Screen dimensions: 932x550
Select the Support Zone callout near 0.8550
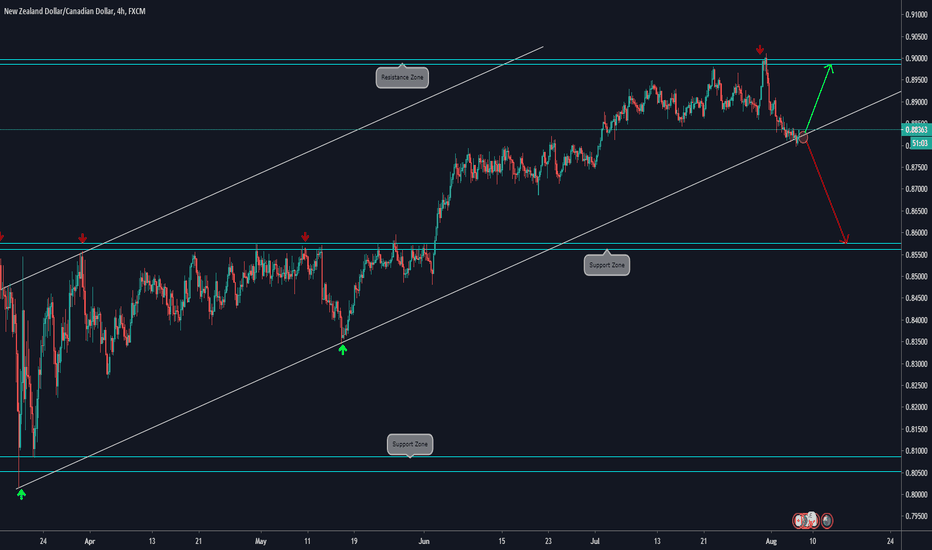click(607, 265)
